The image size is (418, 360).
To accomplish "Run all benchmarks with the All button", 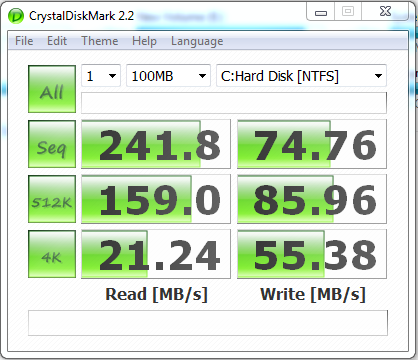I will 52,89.
